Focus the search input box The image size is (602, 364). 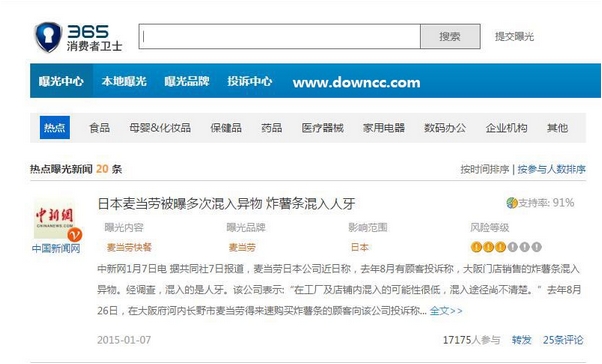280,36
